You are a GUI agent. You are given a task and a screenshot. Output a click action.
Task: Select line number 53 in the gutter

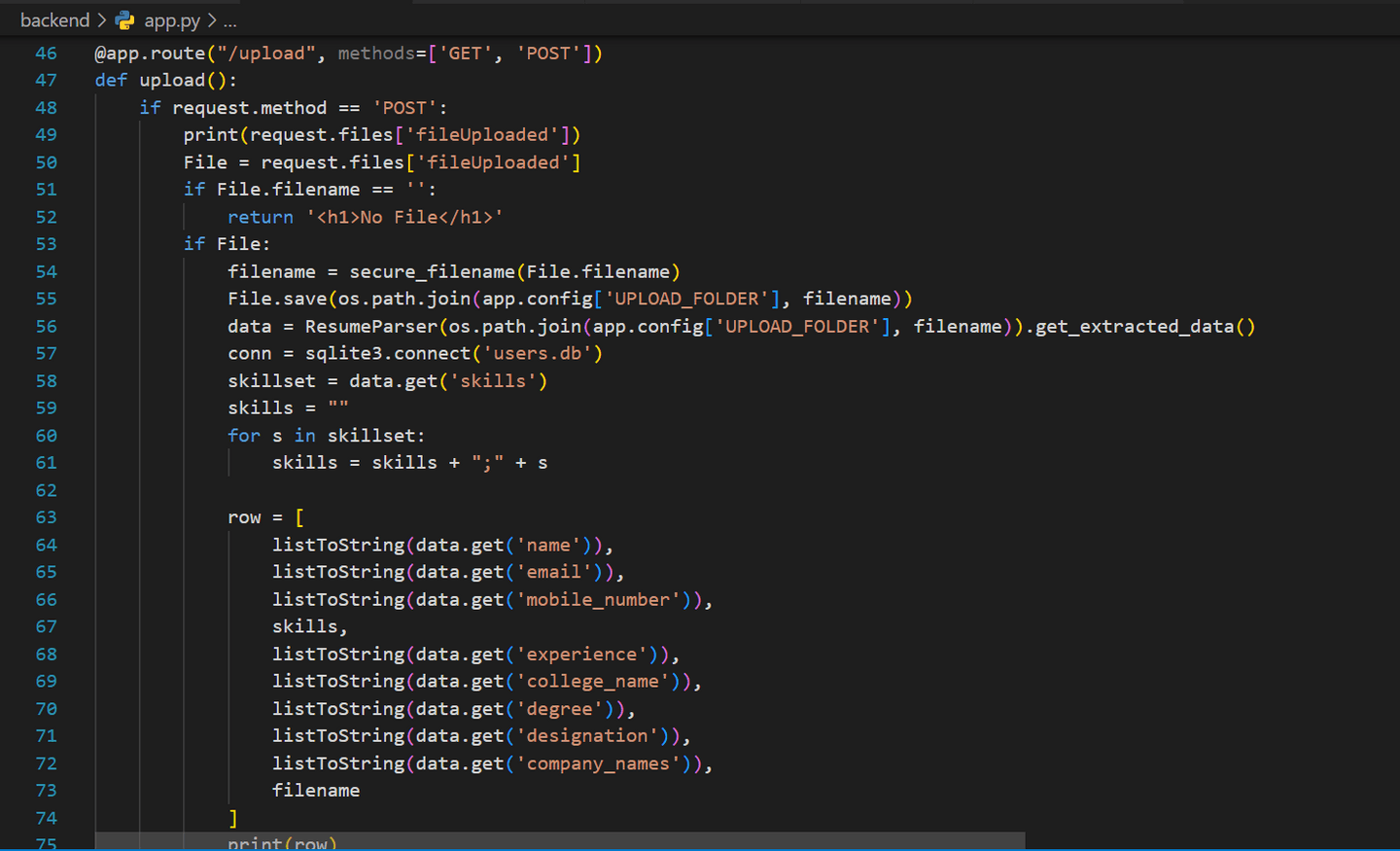[46, 244]
